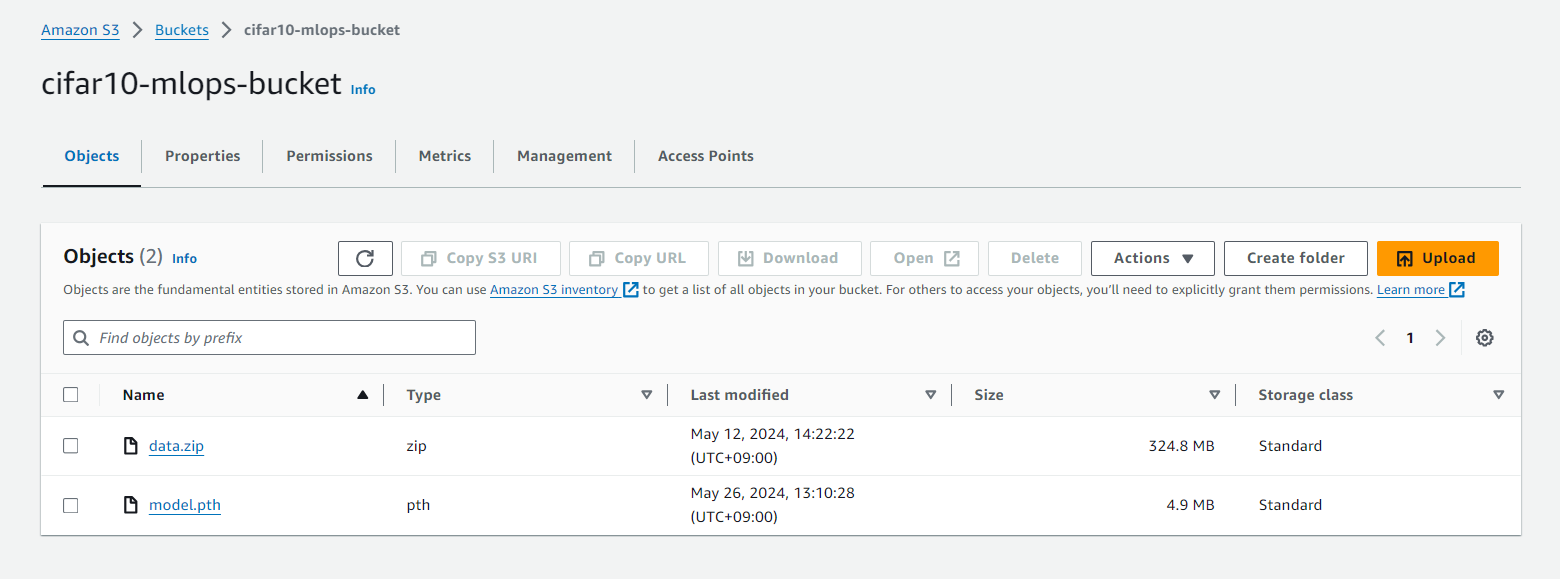Open table preferences gear icon
This screenshot has width=1560, height=579.
[1485, 338]
